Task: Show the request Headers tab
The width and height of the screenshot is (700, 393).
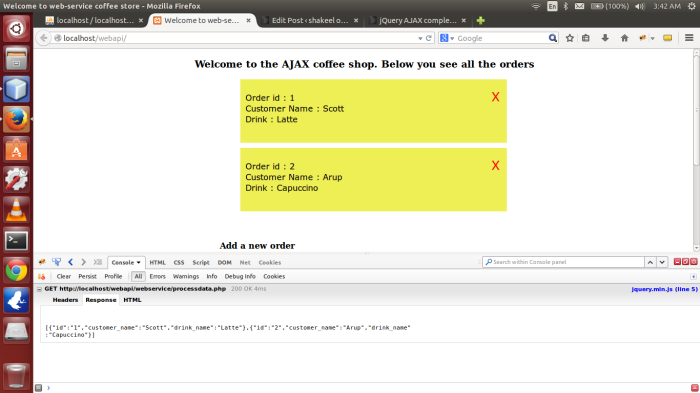Action: tap(65, 300)
